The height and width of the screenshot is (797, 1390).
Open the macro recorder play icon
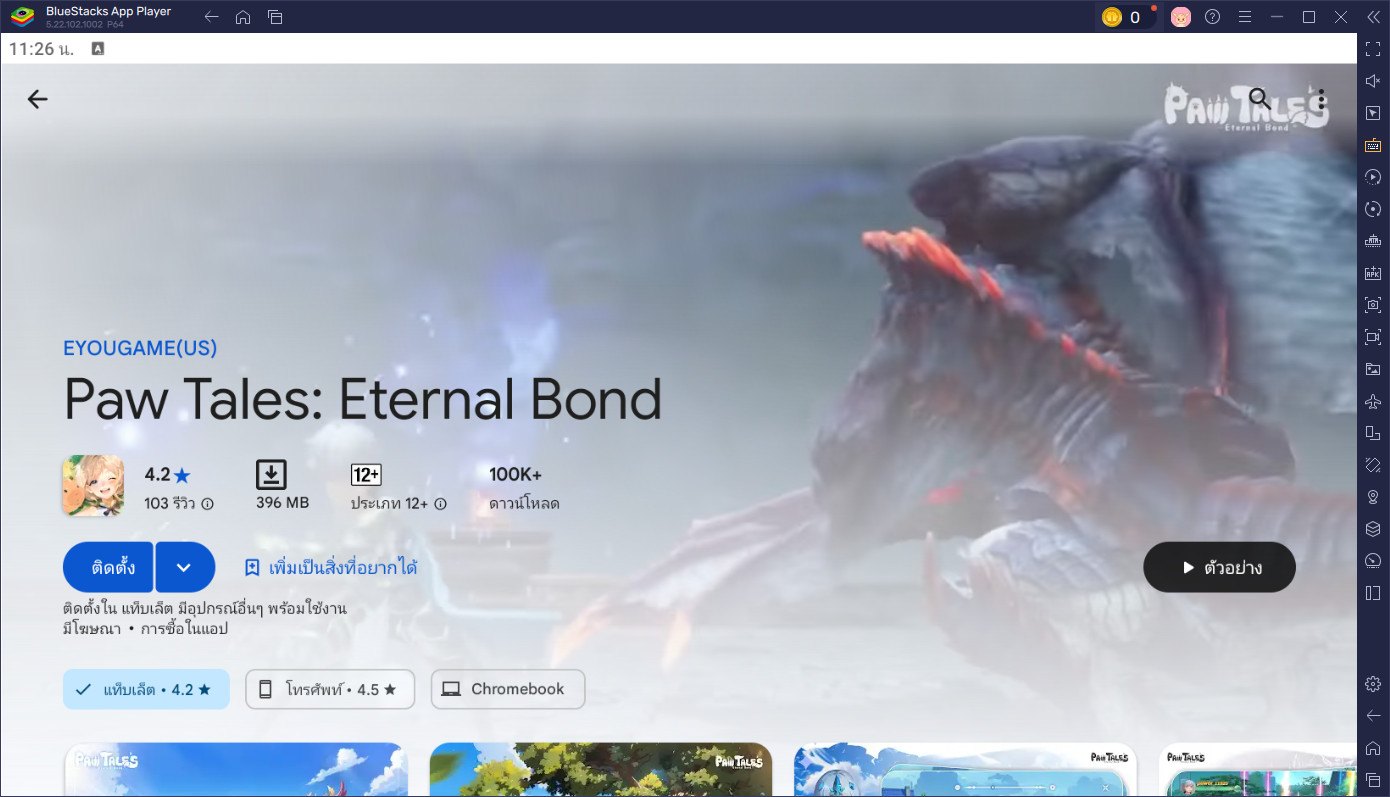click(x=1373, y=177)
